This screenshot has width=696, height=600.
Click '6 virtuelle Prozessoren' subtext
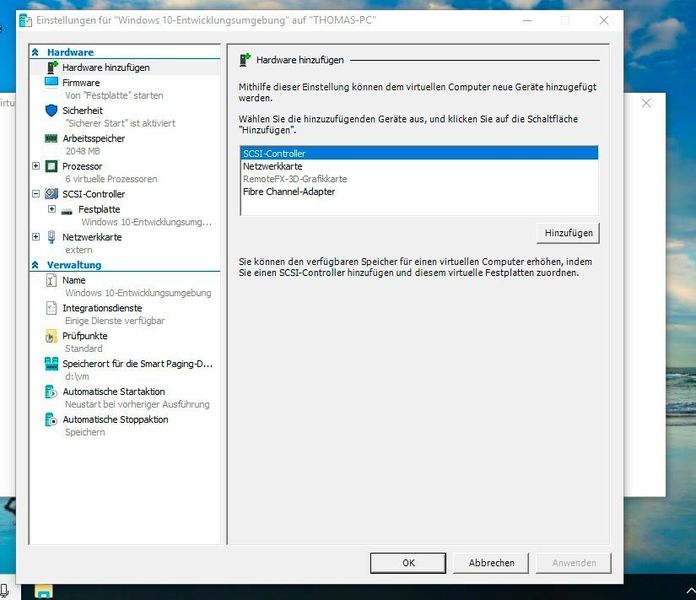[x=111, y=179]
